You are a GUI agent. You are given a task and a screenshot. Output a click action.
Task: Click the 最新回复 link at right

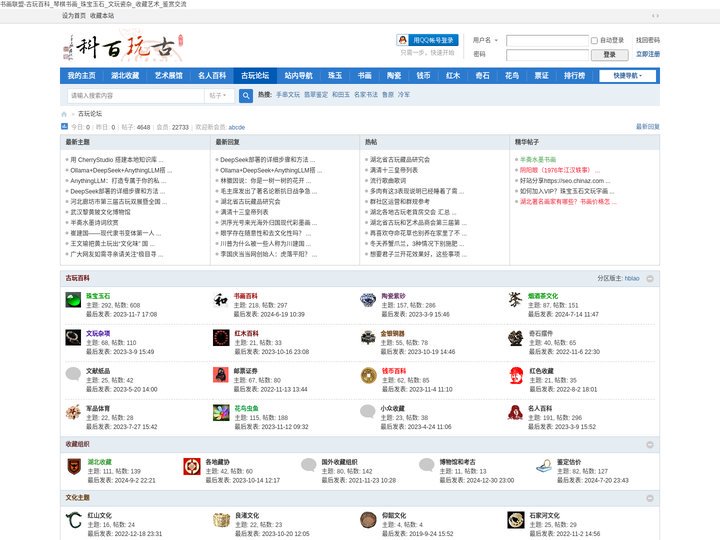[x=648, y=126]
